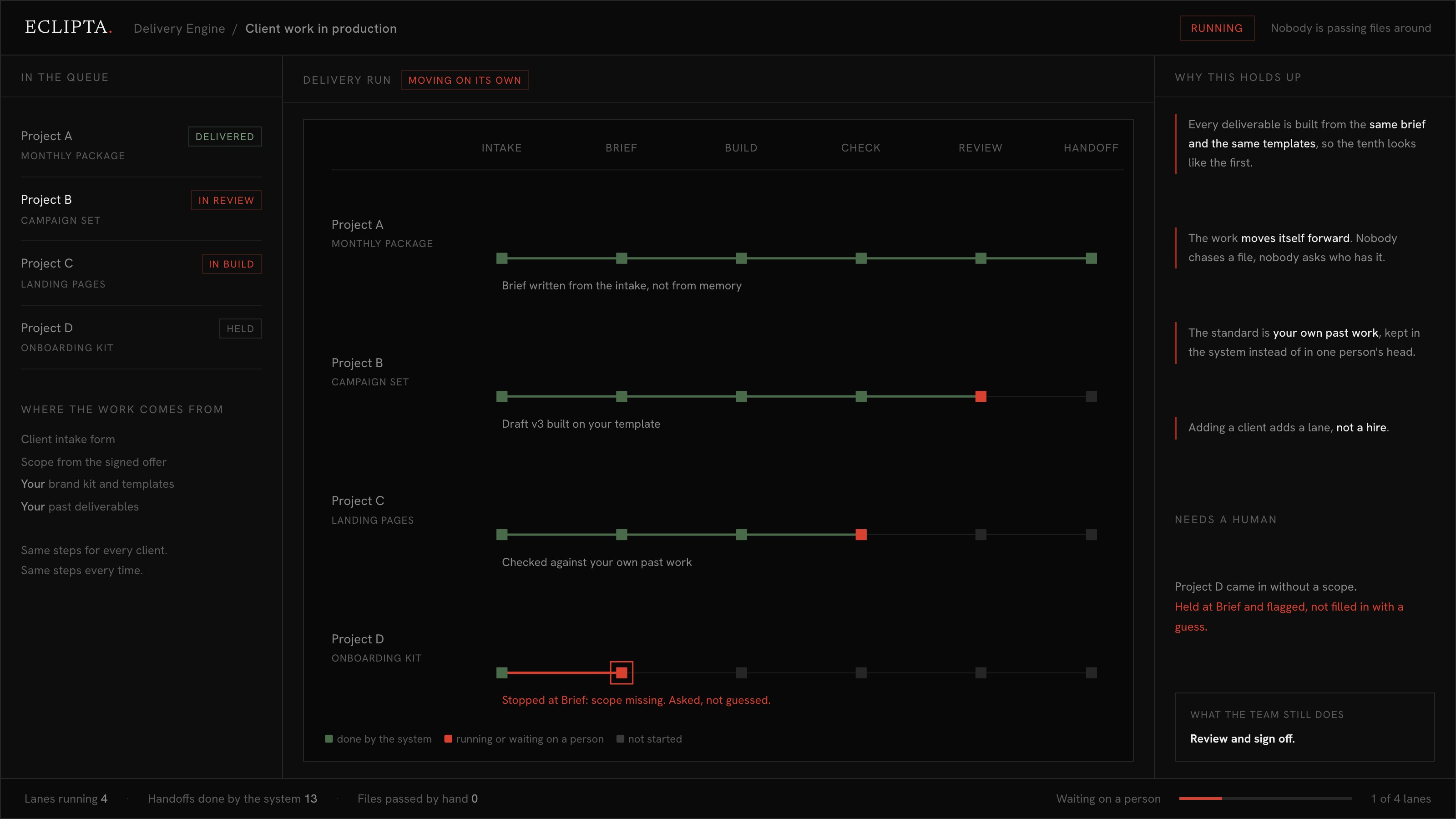
Task: Click 'Checked against your own past work'
Action: click(597, 562)
